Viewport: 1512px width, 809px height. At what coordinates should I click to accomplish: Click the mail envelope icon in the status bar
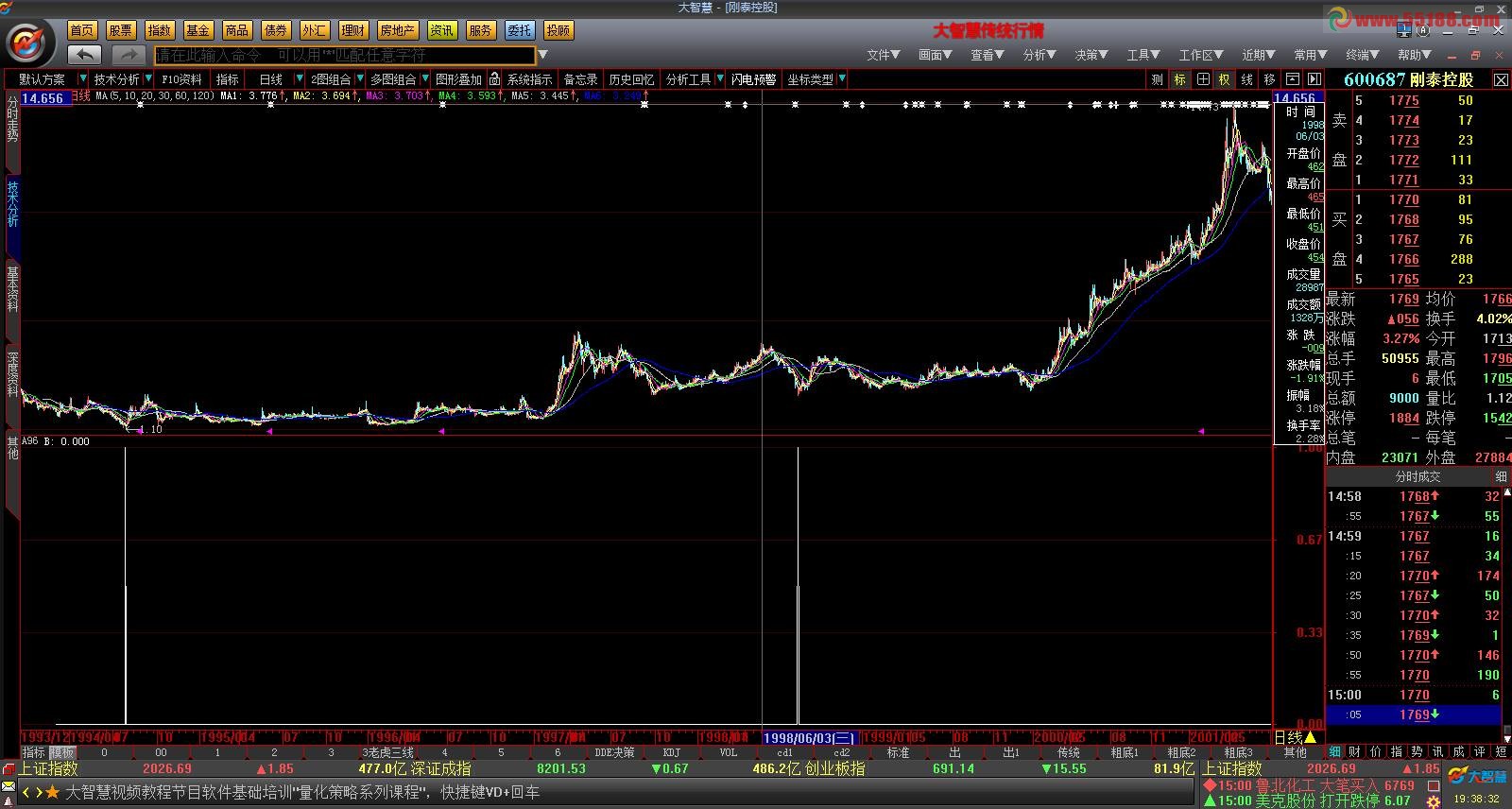[9, 786]
